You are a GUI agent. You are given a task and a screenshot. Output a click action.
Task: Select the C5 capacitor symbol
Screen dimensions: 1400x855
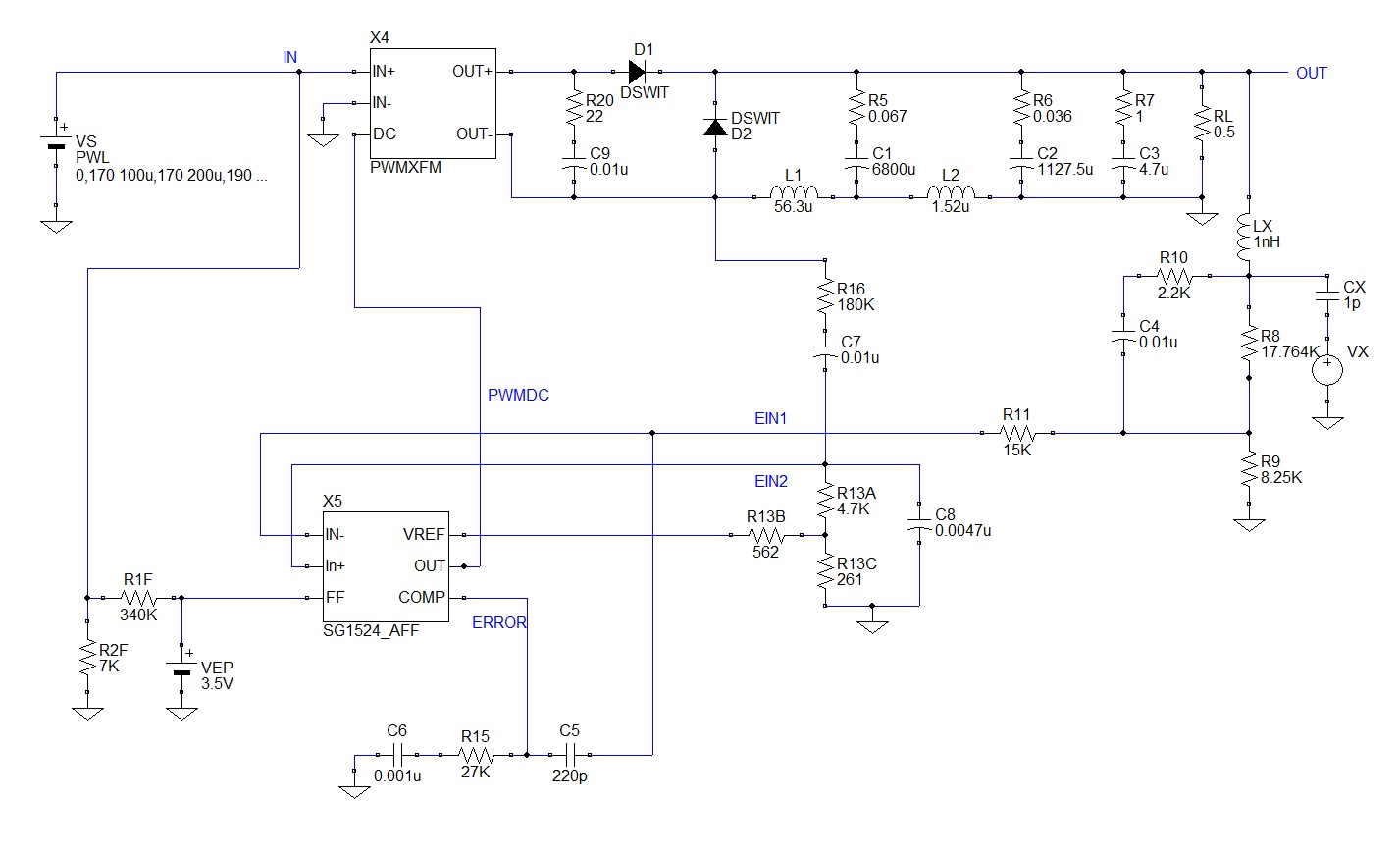(568, 755)
